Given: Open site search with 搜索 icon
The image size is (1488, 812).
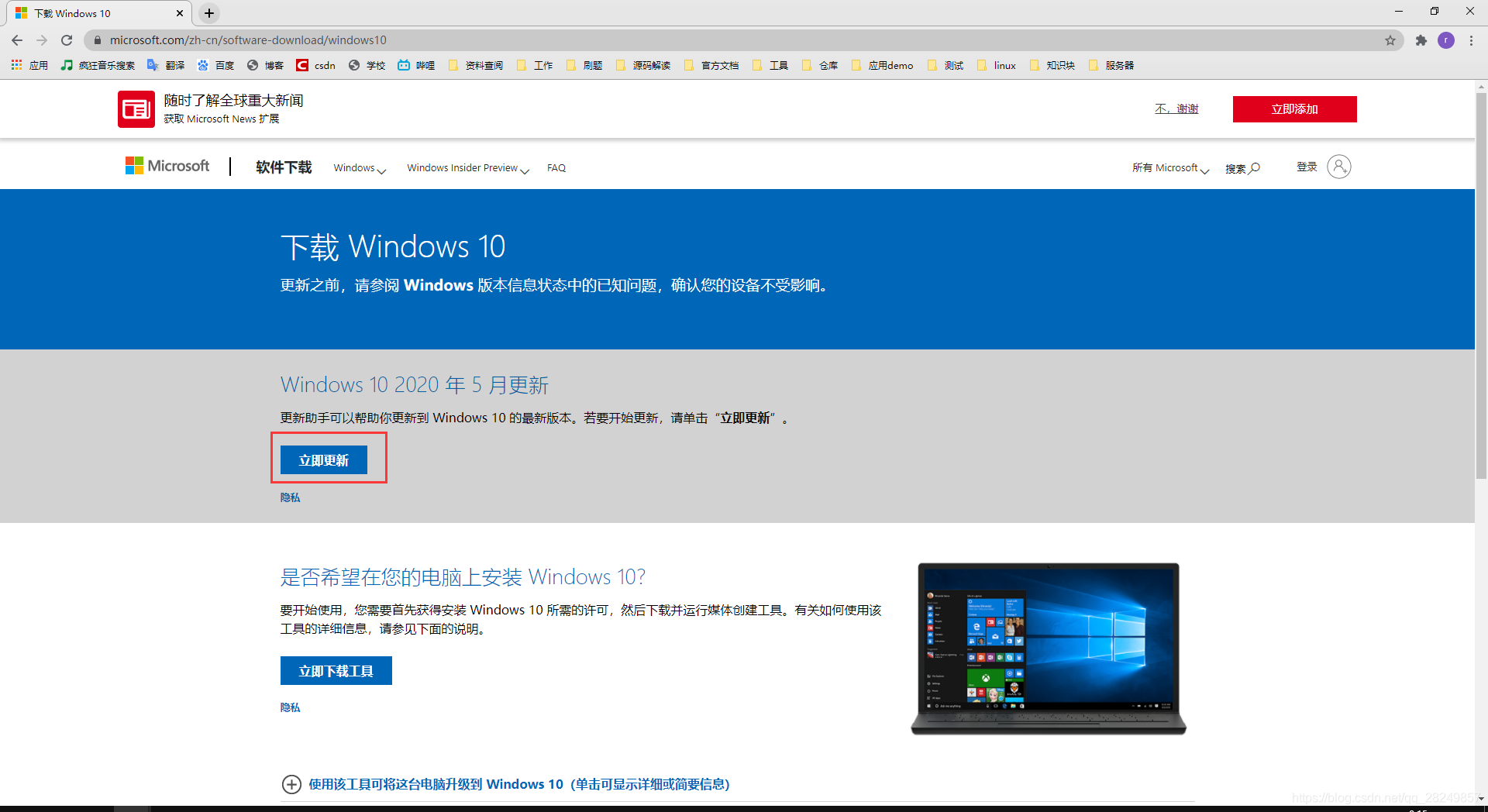Looking at the screenshot, I should (1242, 169).
